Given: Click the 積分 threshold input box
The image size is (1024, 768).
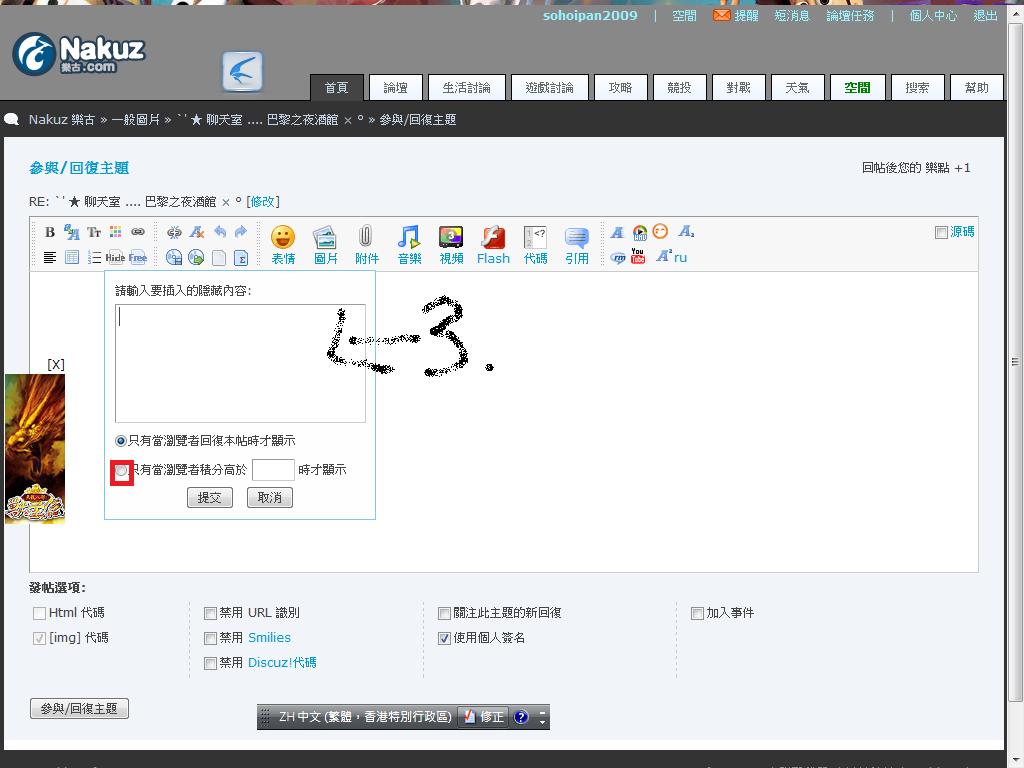Looking at the screenshot, I should tap(273, 470).
